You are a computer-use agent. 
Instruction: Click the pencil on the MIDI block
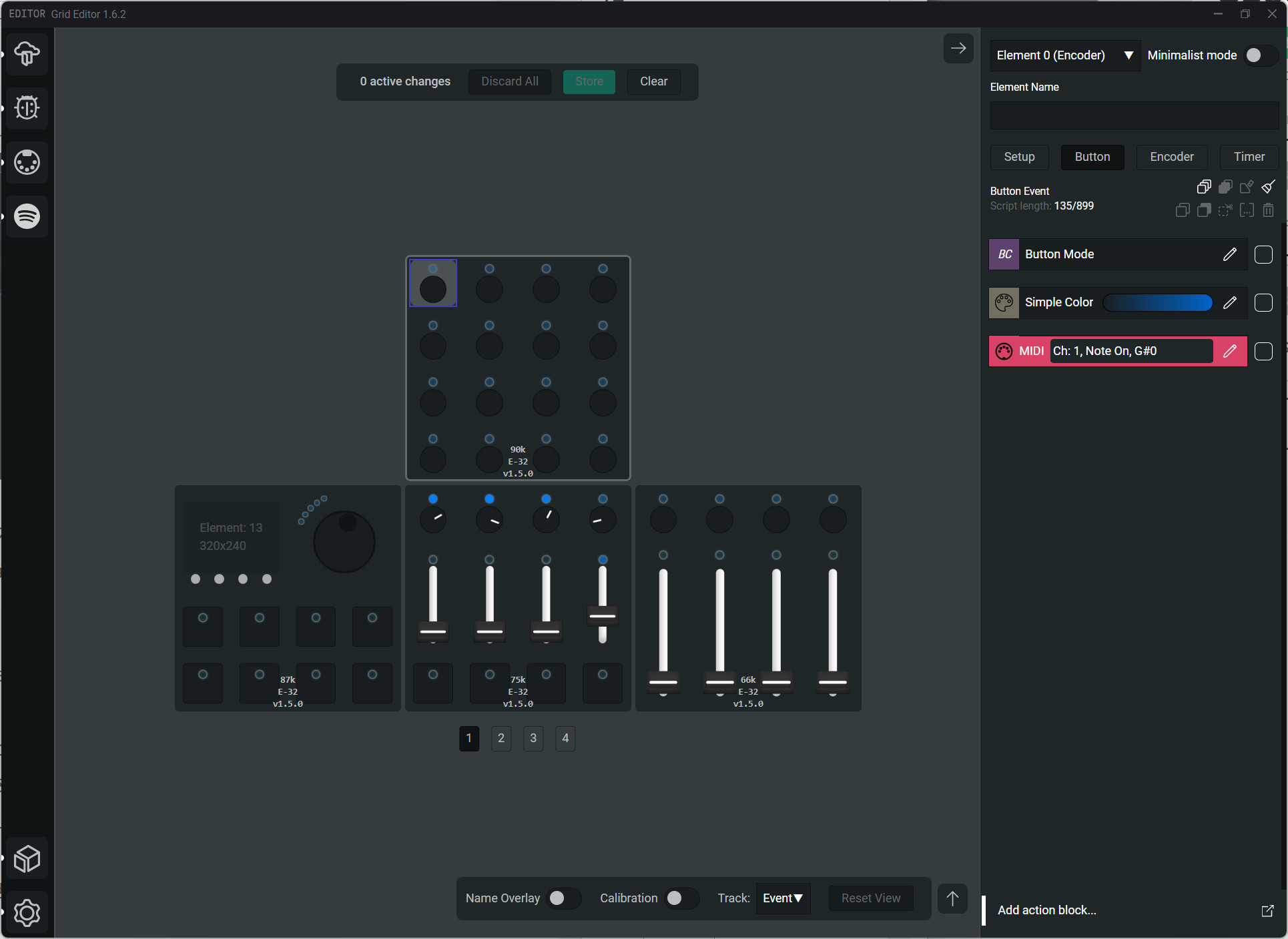click(x=1229, y=351)
